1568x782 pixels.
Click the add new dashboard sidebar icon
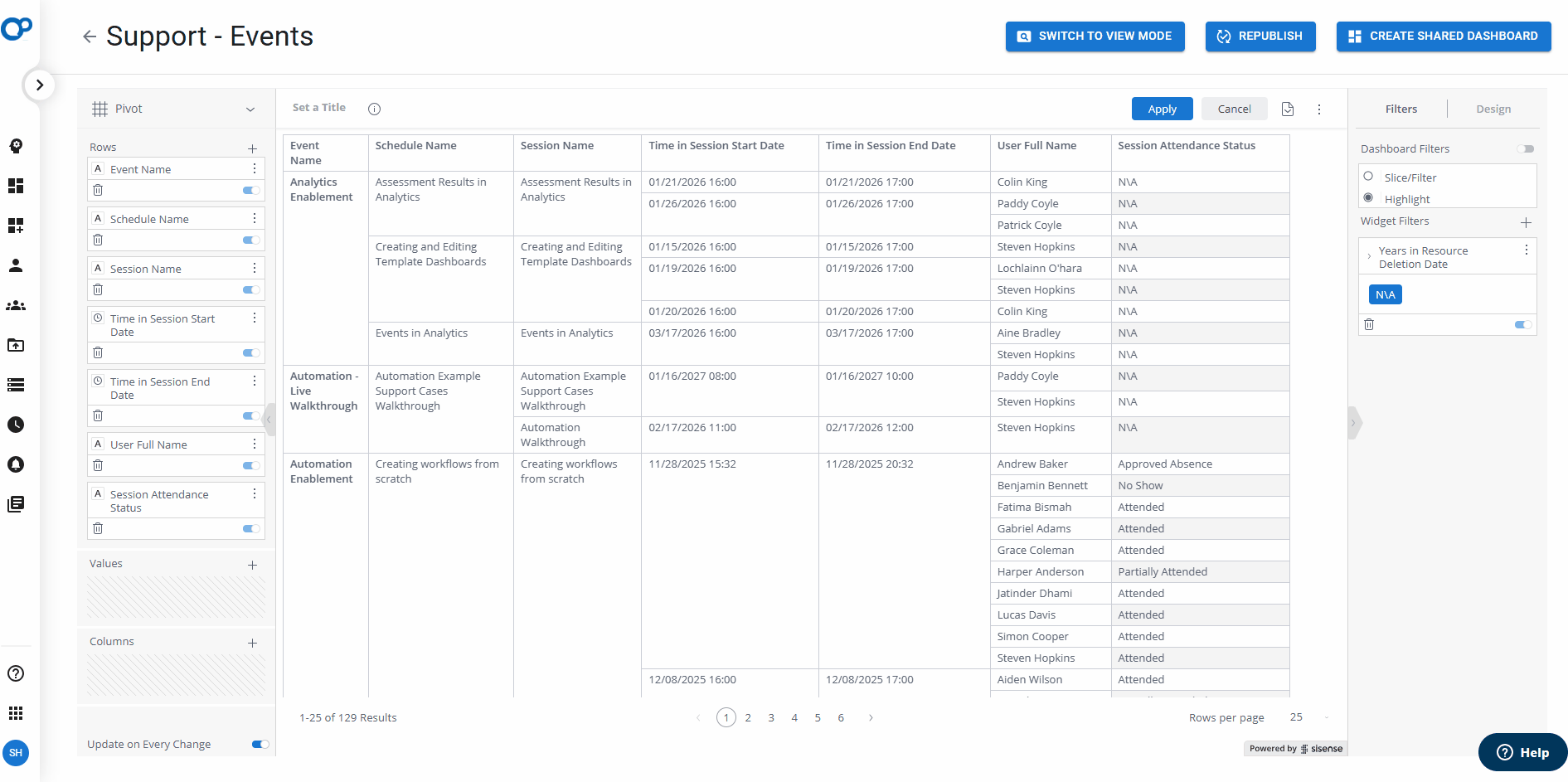(x=16, y=226)
